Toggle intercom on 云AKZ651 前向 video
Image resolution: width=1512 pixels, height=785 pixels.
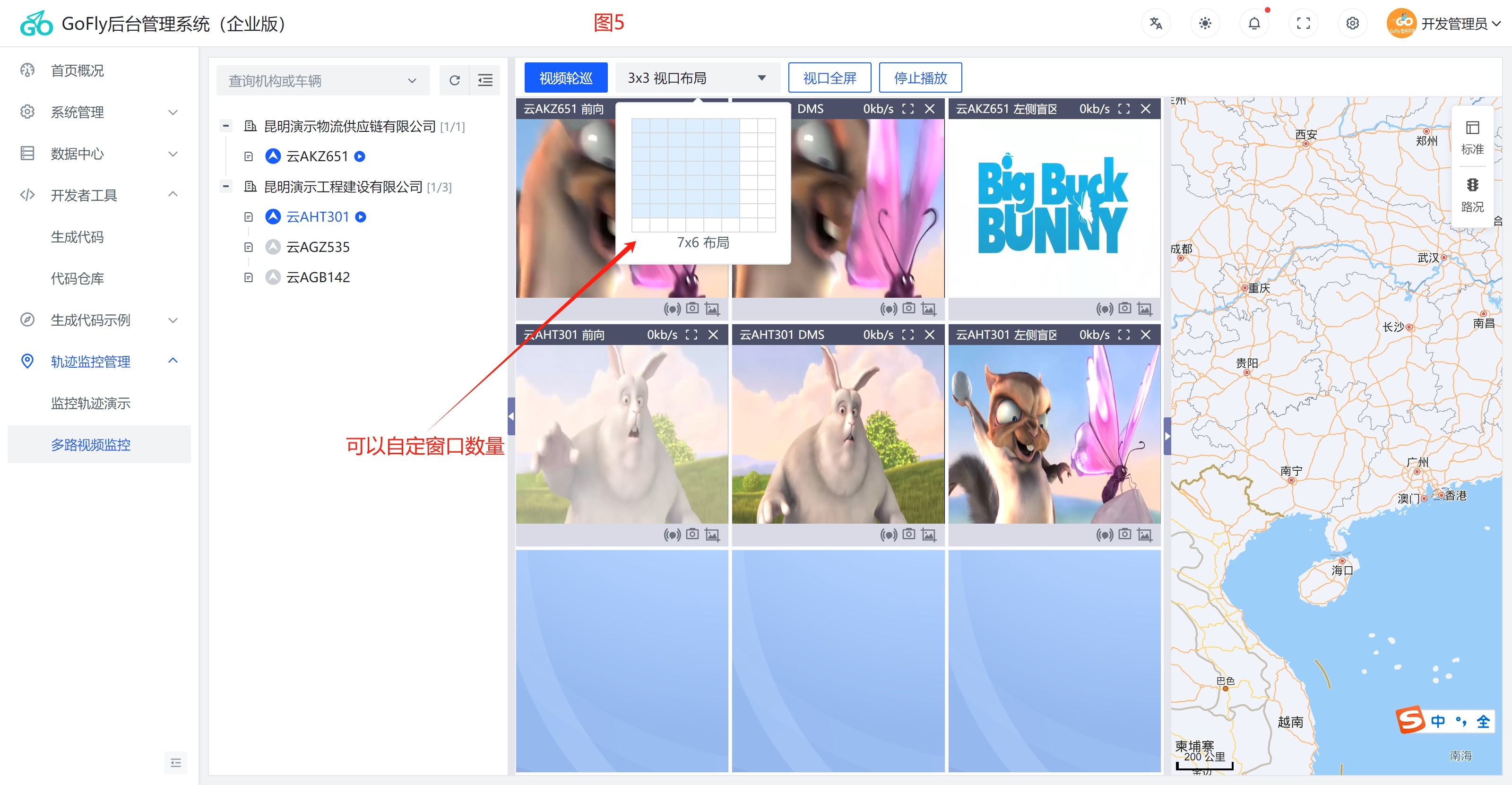pyautogui.click(x=672, y=309)
